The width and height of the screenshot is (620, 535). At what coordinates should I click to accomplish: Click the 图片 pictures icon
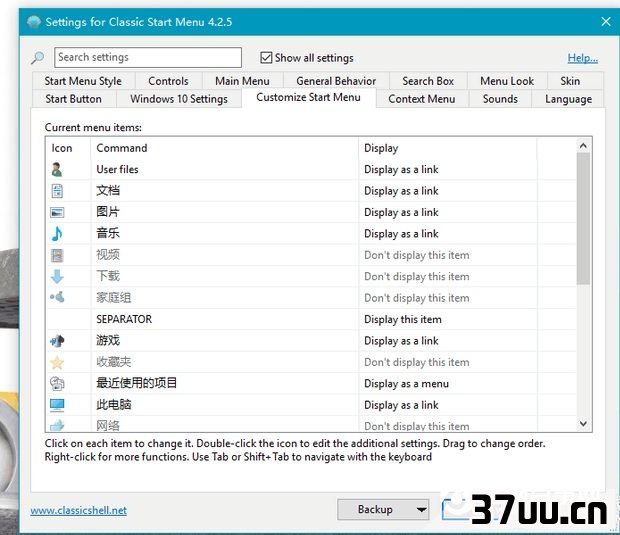[x=57, y=212]
